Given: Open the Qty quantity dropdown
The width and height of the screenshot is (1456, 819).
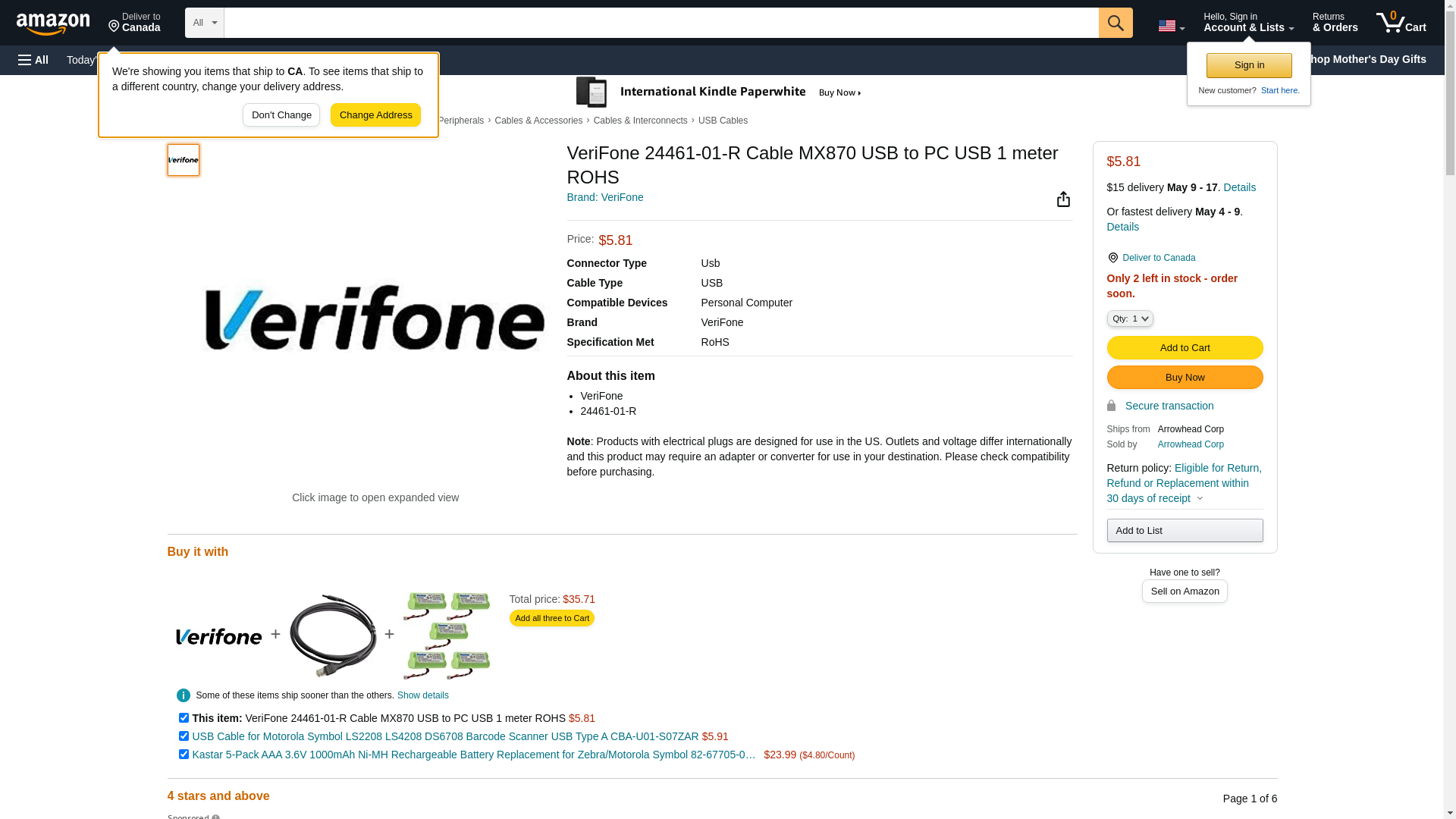Looking at the screenshot, I should (x=1130, y=318).
